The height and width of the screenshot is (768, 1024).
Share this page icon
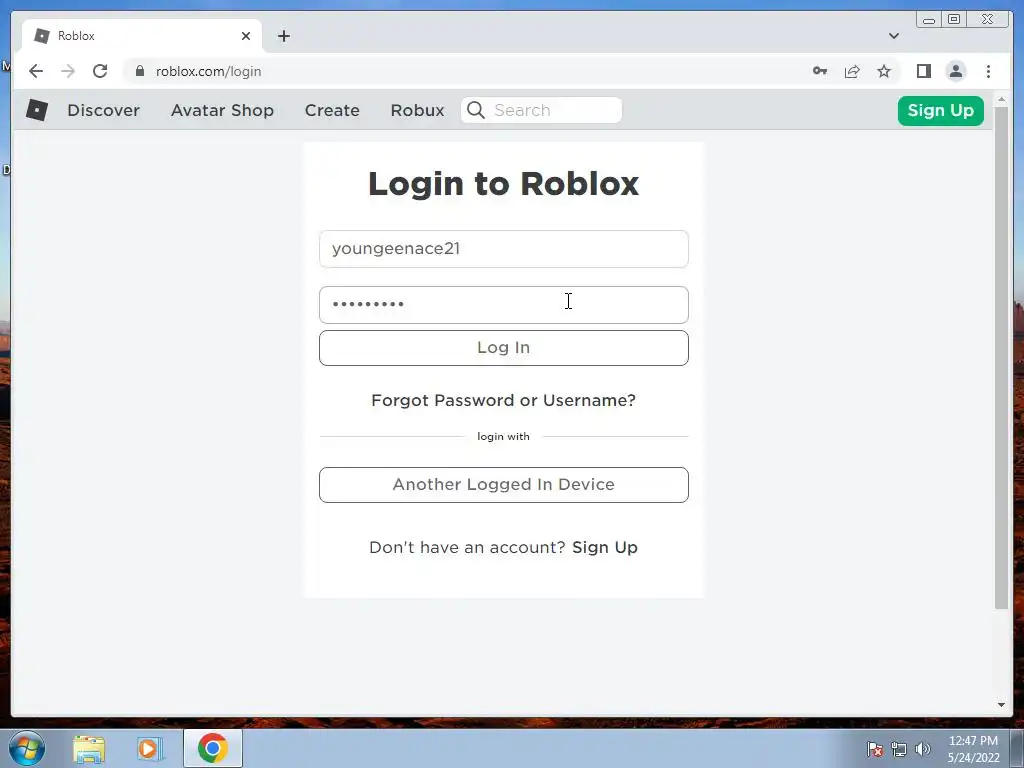tap(852, 71)
